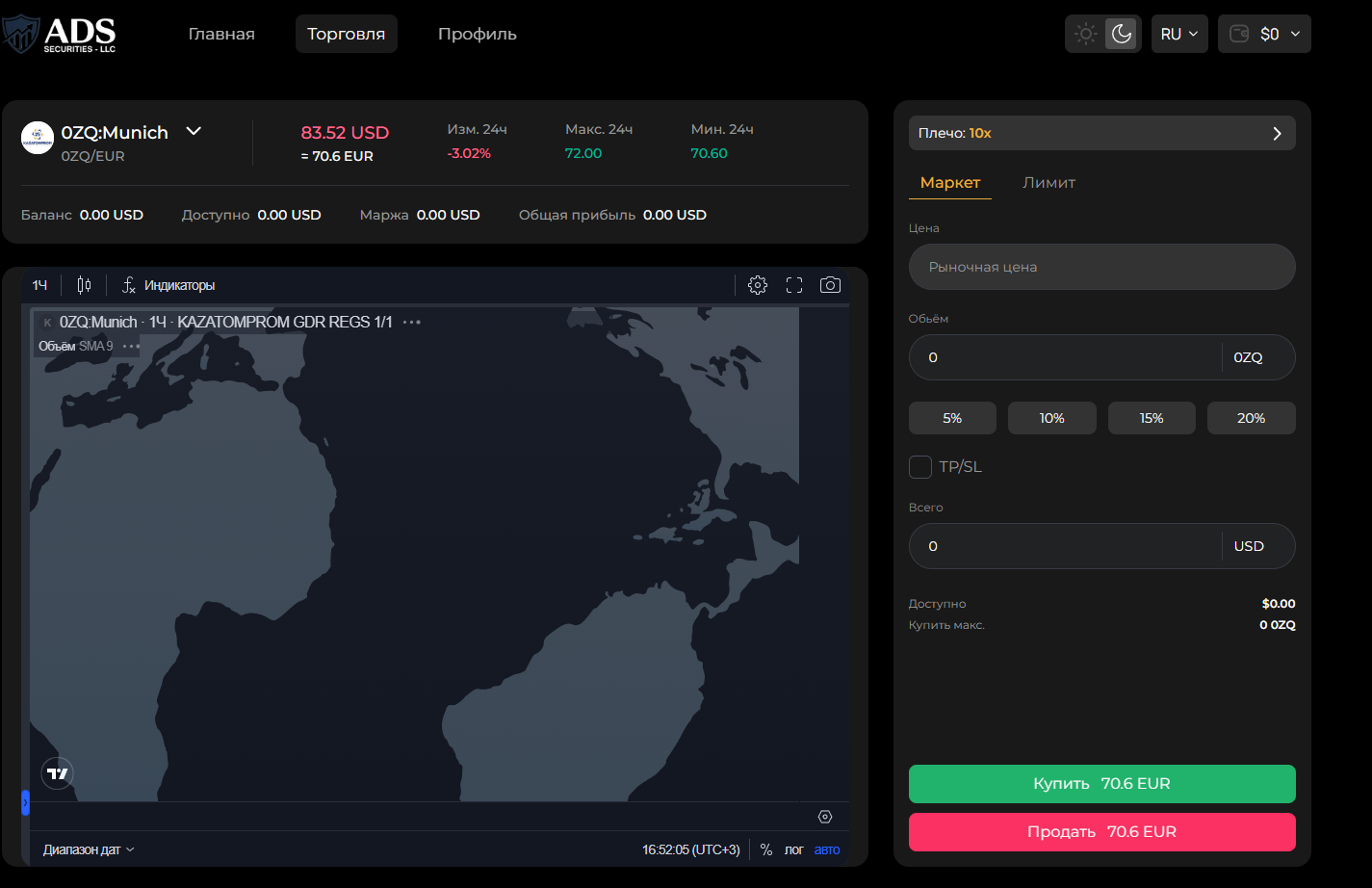Expand the $0 wallet dropdown
The width and height of the screenshot is (1372, 888).
tap(1264, 34)
